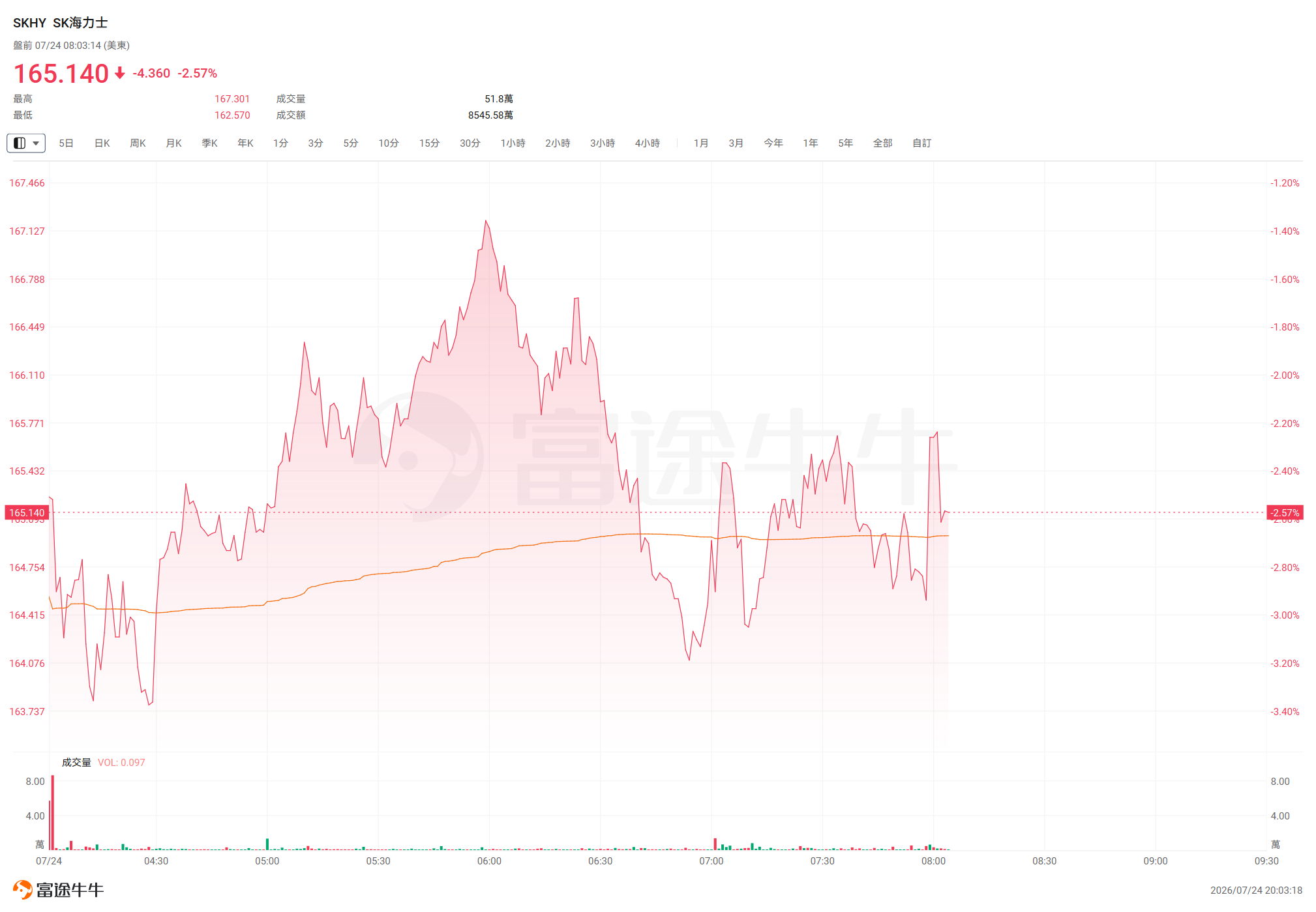
Task: Click the 盤前 07/24 08:03:14 timestamp
Action: [x=72, y=46]
